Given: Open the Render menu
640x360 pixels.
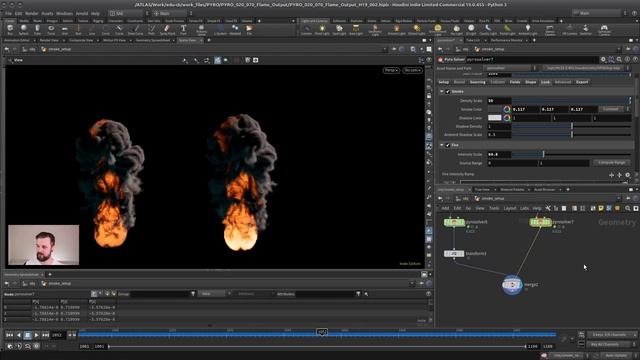Looking at the screenshot, I should [x=32, y=13].
